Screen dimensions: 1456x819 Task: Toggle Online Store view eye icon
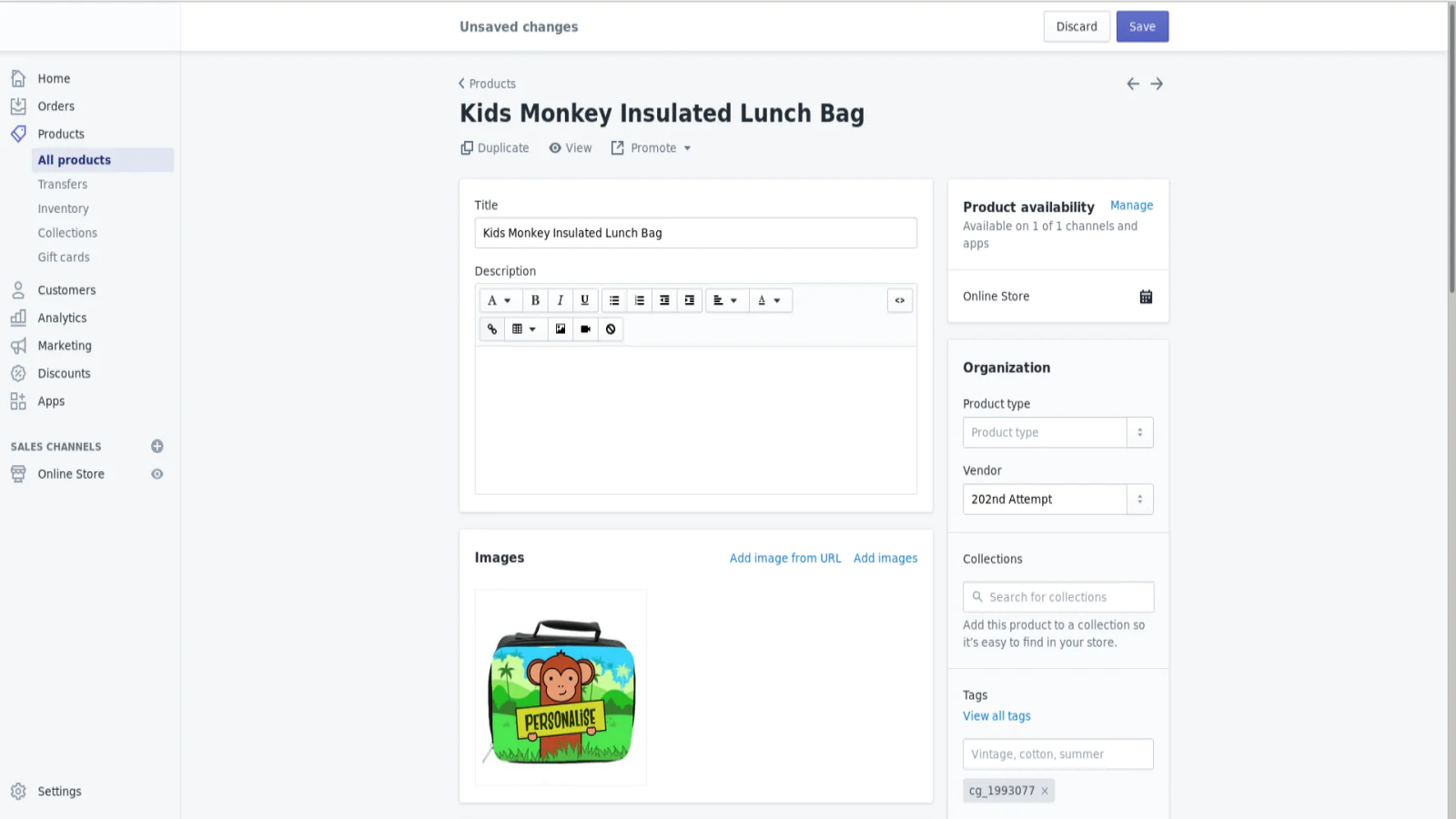tap(157, 474)
